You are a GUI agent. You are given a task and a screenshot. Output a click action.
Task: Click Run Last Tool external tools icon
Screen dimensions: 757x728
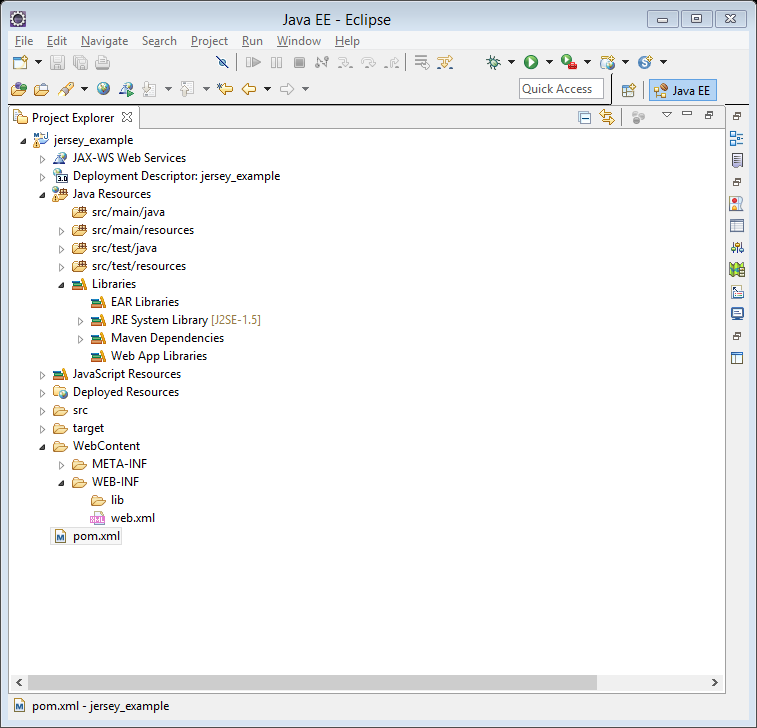click(x=569, y=62)
